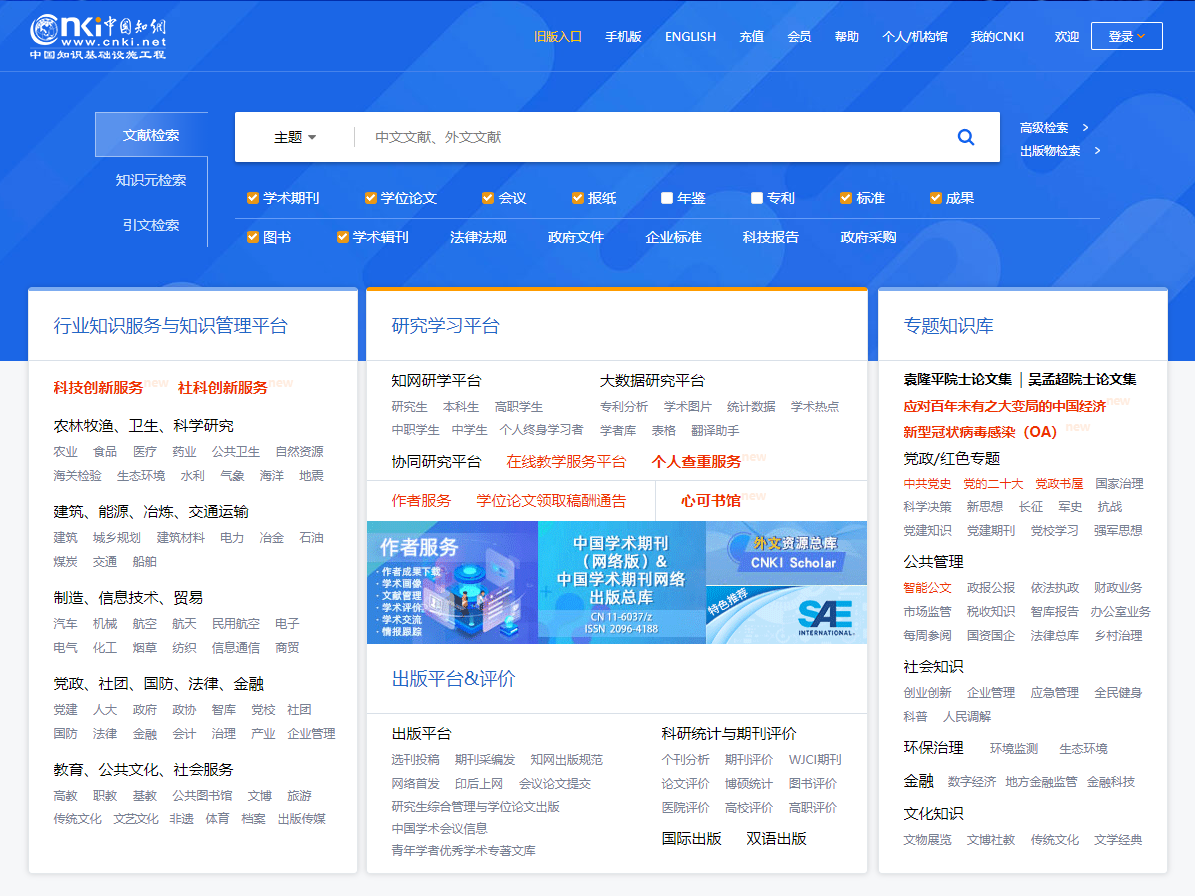1195x896 pixels.
Task: Open 政府文件 database link
Action: [x=575, y=237]
